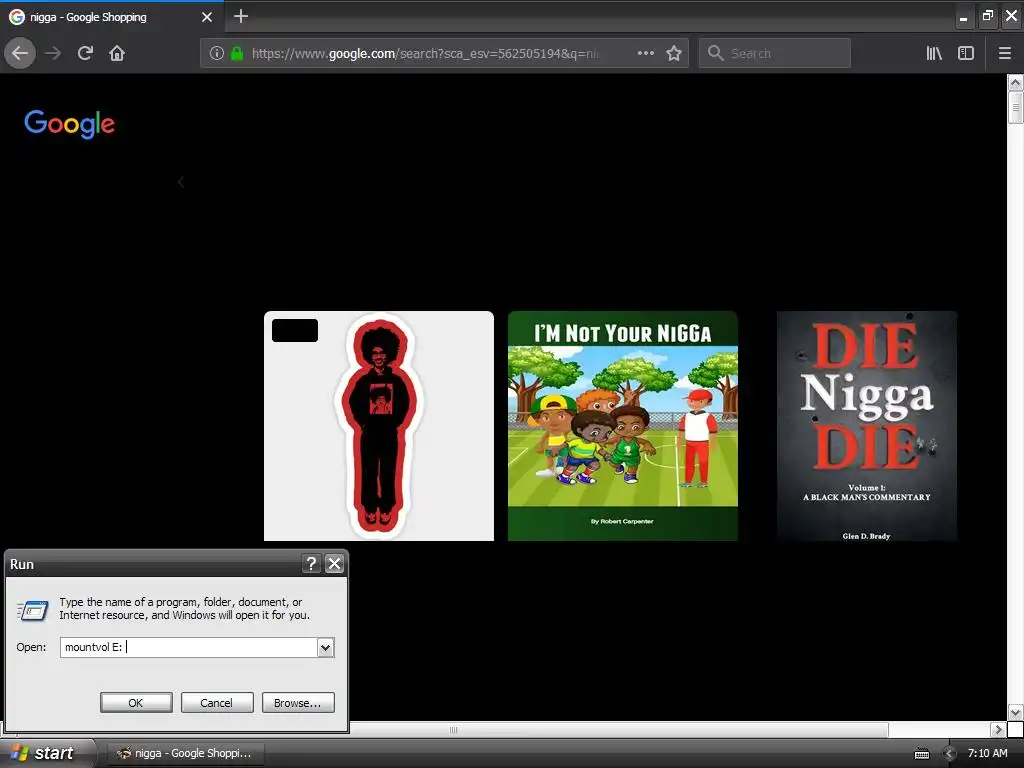Click the Open text field in Run
This screenshot has width=1024, height=768.
pos(189,647)
